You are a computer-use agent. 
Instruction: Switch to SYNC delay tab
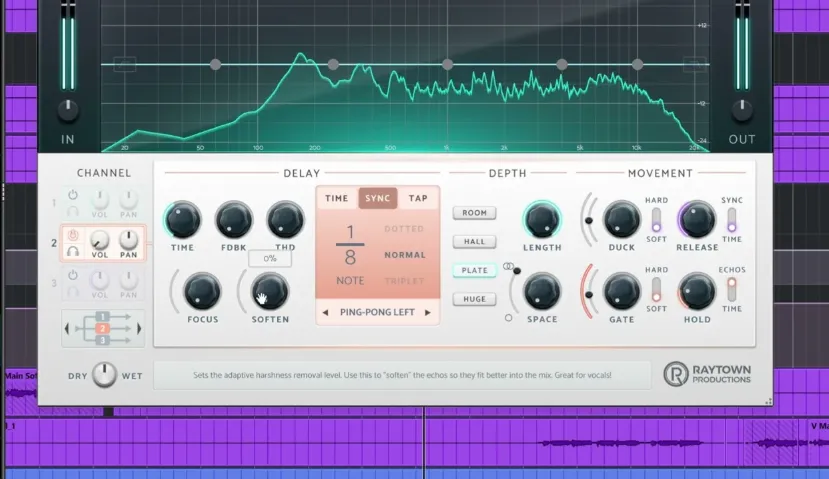tap(377, 198)
